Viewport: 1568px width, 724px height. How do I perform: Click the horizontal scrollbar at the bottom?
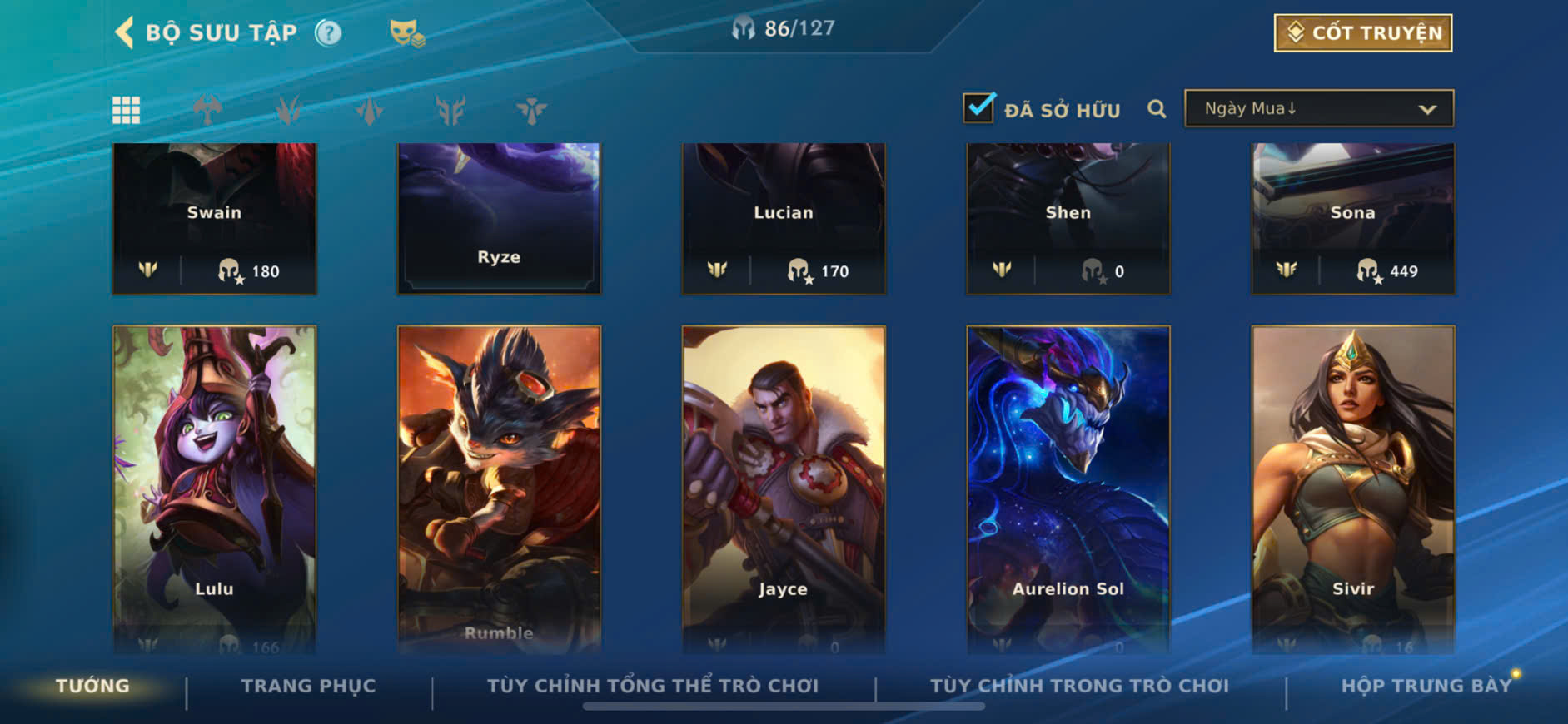(784, 707)
